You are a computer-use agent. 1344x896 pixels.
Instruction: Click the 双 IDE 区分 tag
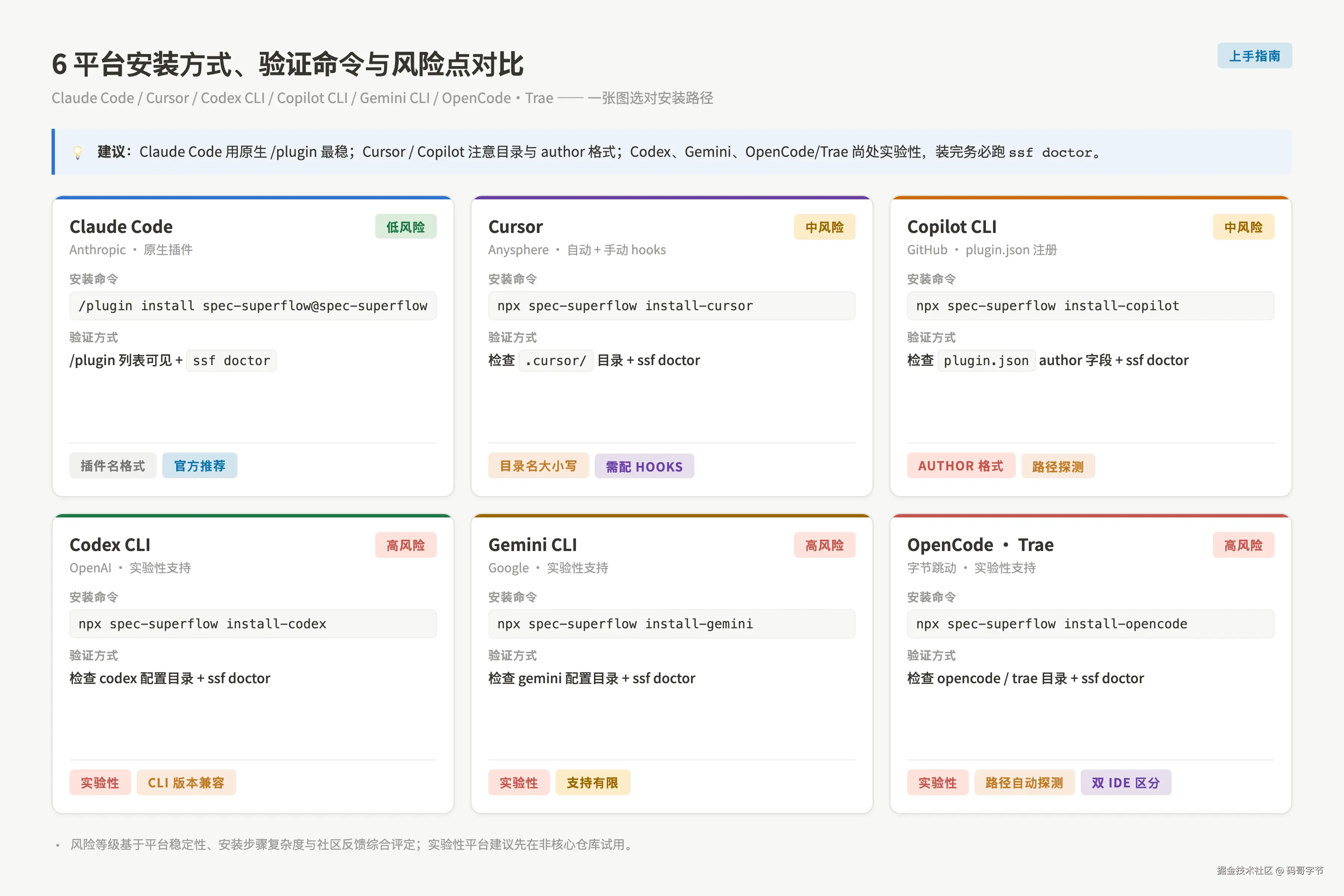point(1126,783)
